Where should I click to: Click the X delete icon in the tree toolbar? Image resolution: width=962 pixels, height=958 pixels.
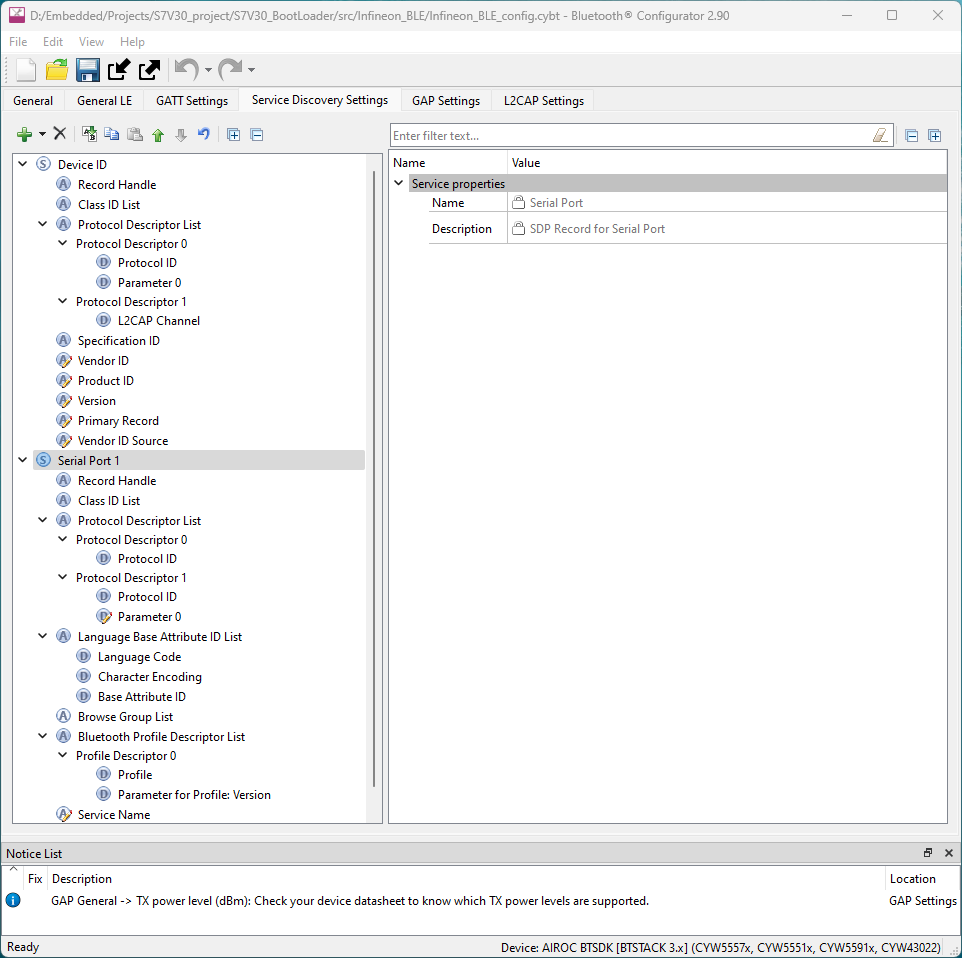click(x=60, y=133)
